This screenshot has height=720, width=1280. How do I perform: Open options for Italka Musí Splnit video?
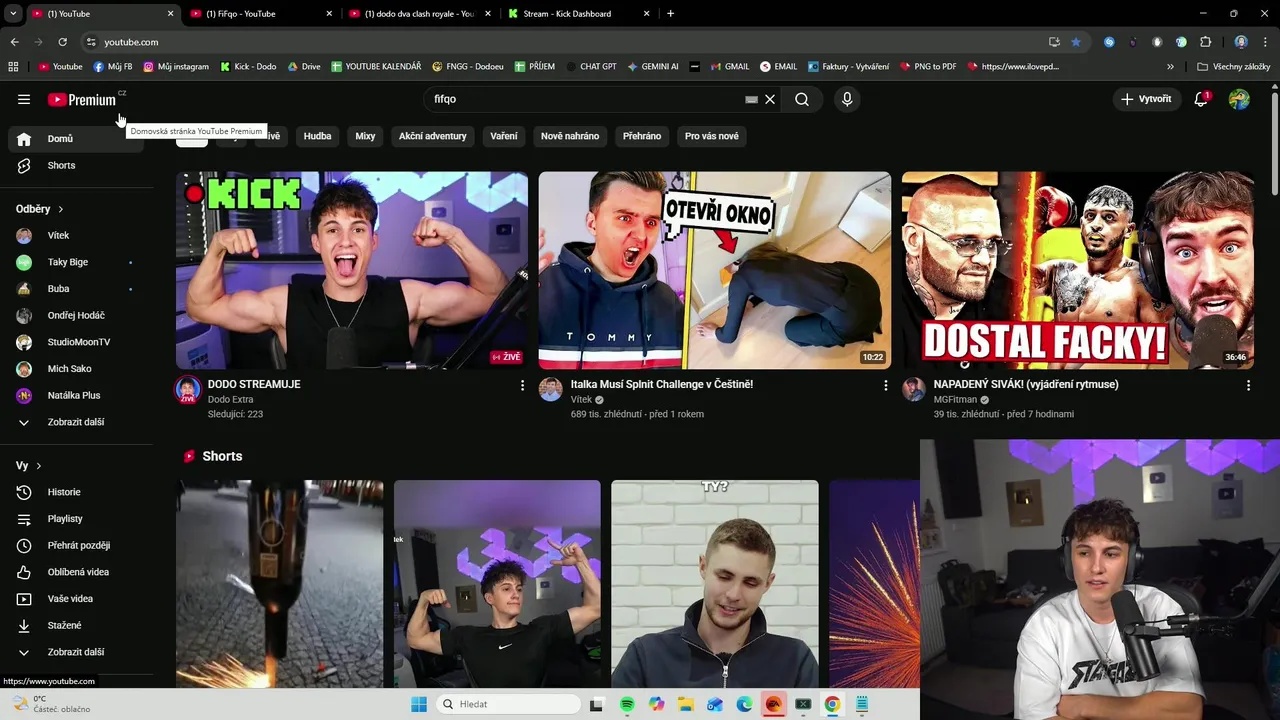click(885, 385)
